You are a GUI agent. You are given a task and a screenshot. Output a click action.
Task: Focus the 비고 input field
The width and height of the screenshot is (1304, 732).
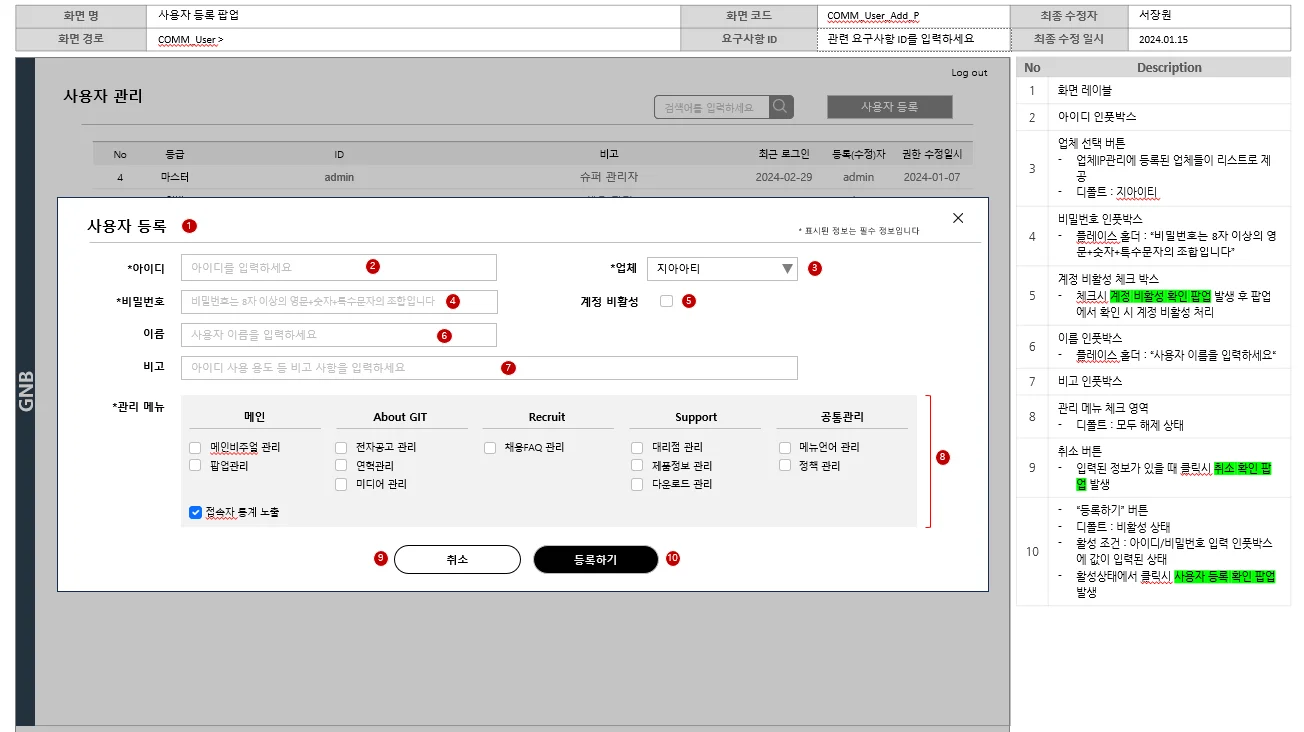[x=489, y=368]
